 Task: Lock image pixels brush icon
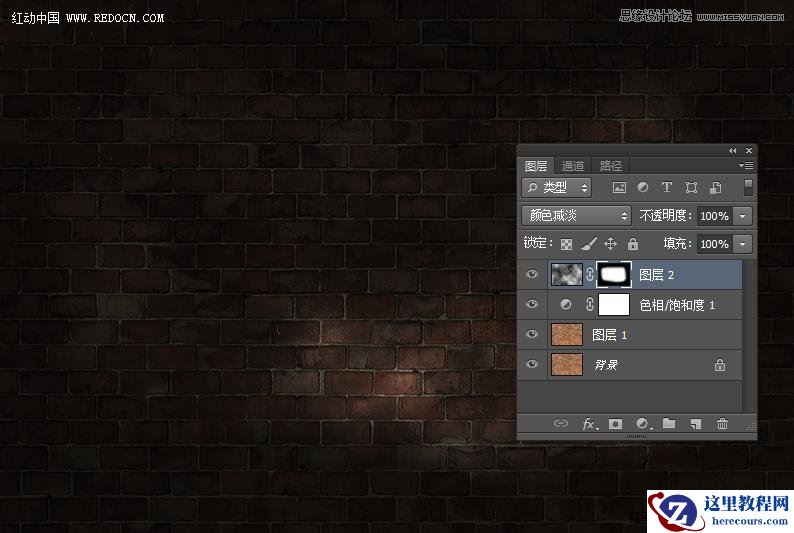coord(588,244)
